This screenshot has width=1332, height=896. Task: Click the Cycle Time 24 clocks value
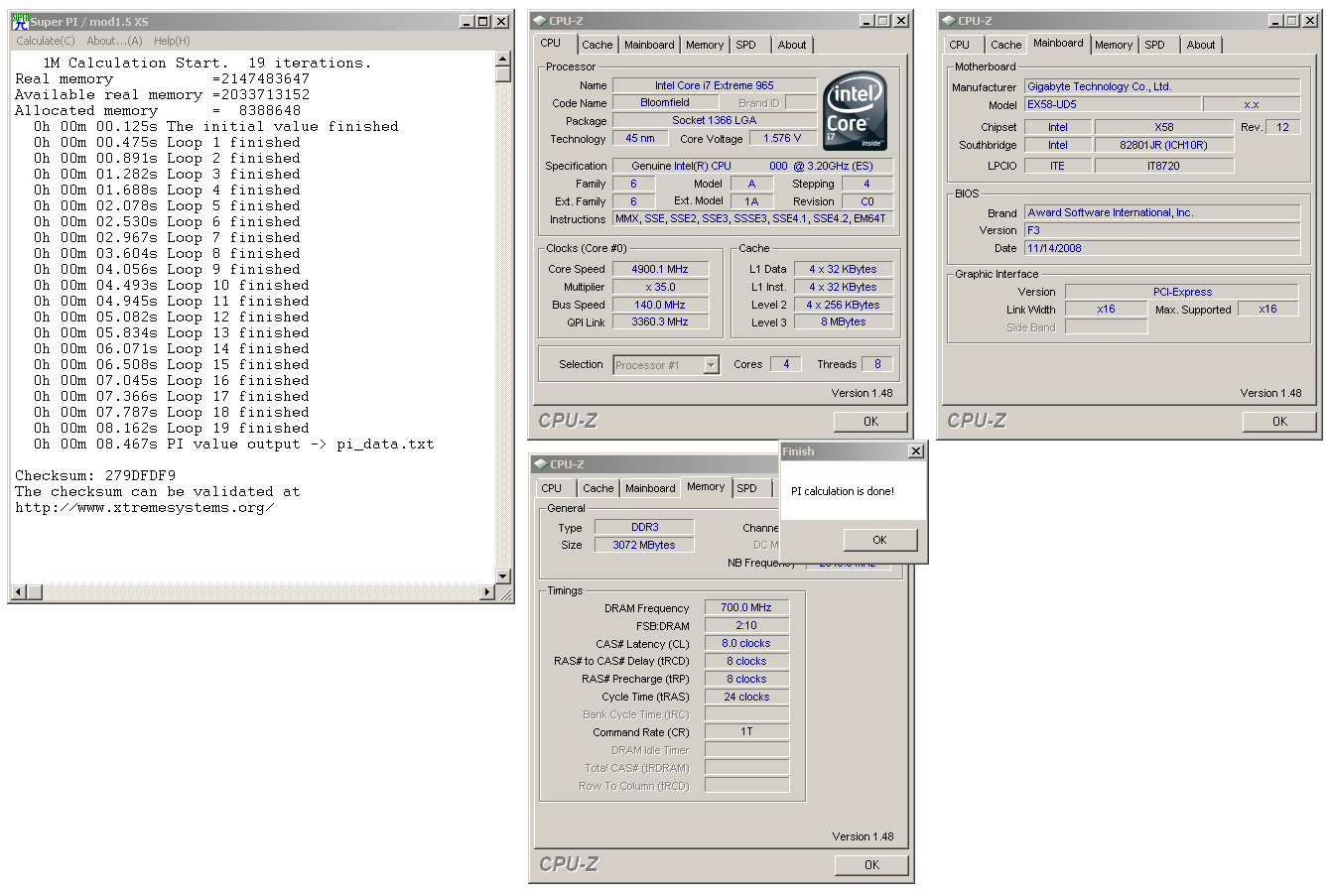pos(746,697)
